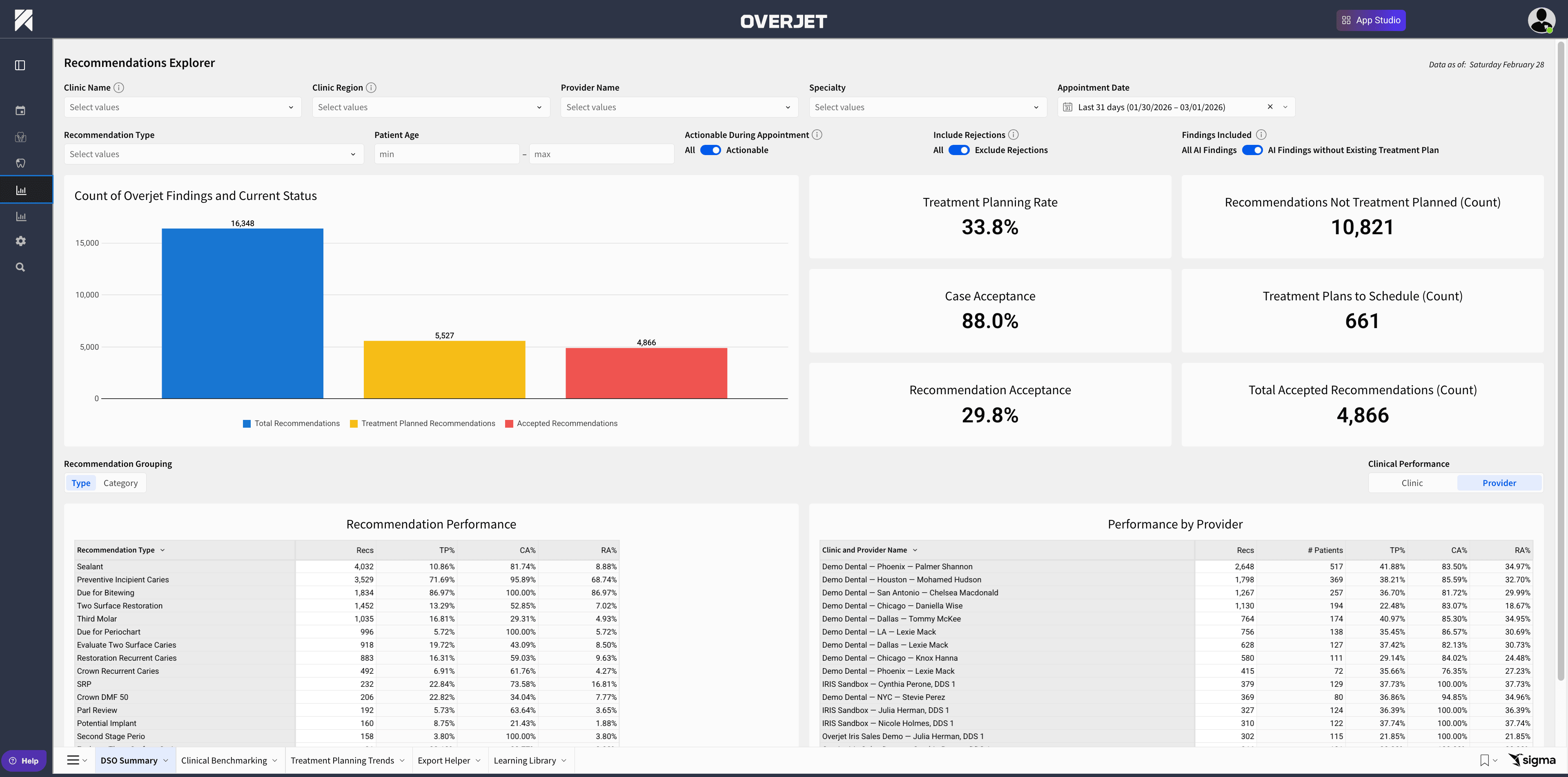Click the Patient Age min field
Viewport: 1568px width, 777px height.
[446, 154]
